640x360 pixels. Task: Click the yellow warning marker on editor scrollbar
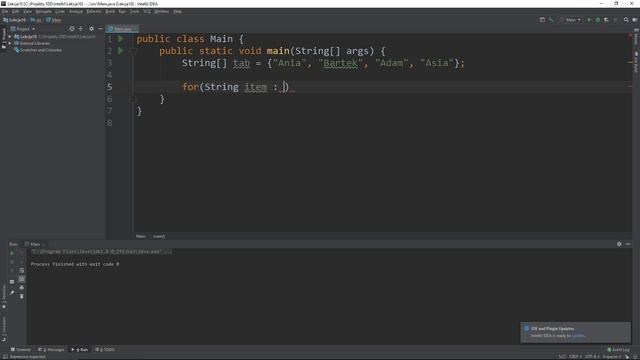point(630,62)
